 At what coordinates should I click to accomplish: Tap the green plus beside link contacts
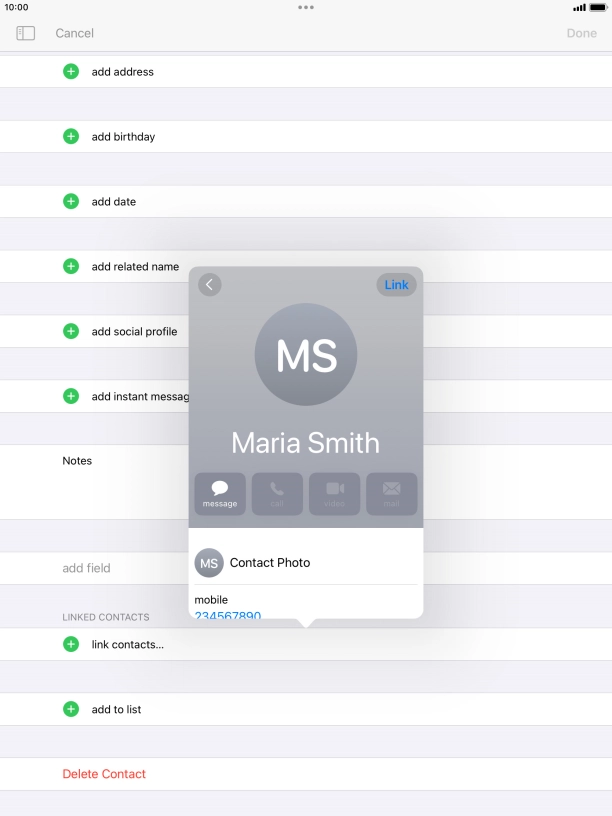point(71,645)
